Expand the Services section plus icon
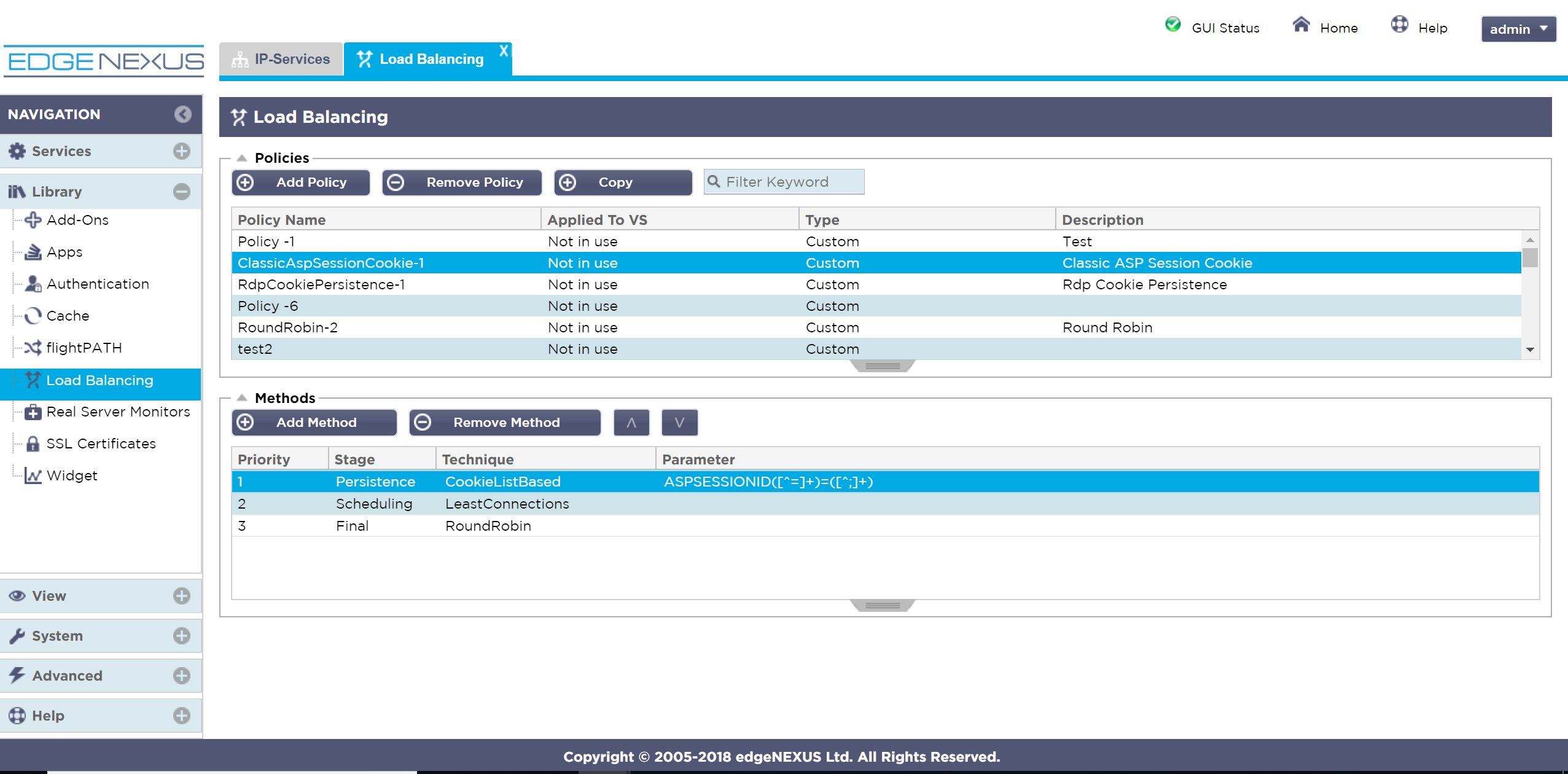Image resolution: width=1568 pixels, height=774 pixels. click(181, 151)
